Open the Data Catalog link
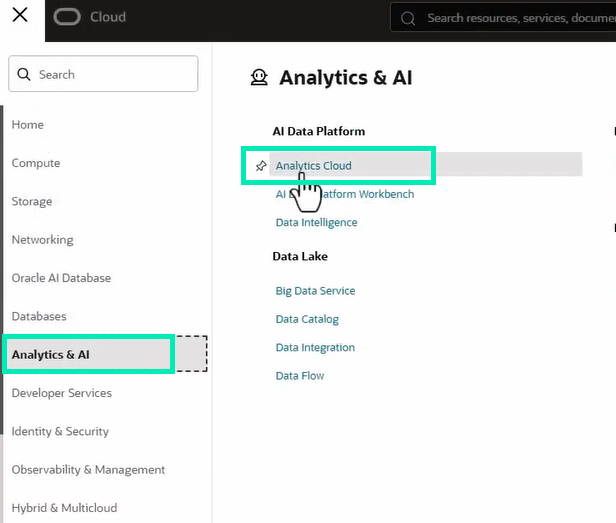 [x=307, y=319]
